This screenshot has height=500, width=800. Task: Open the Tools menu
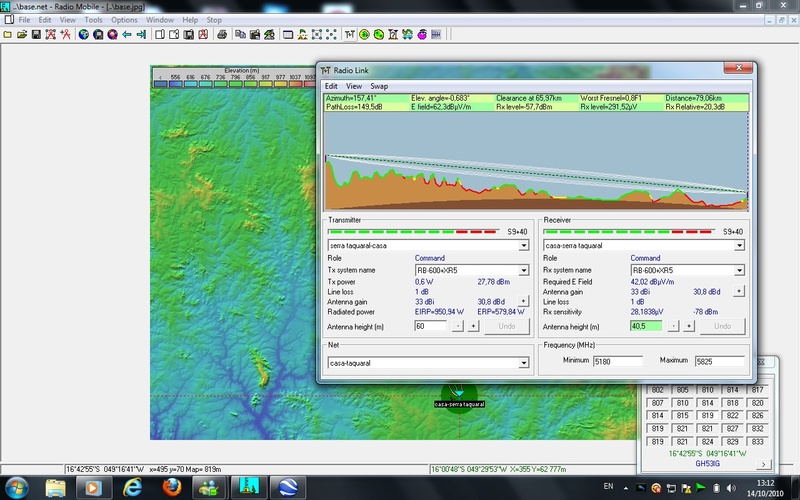[93, 20]
